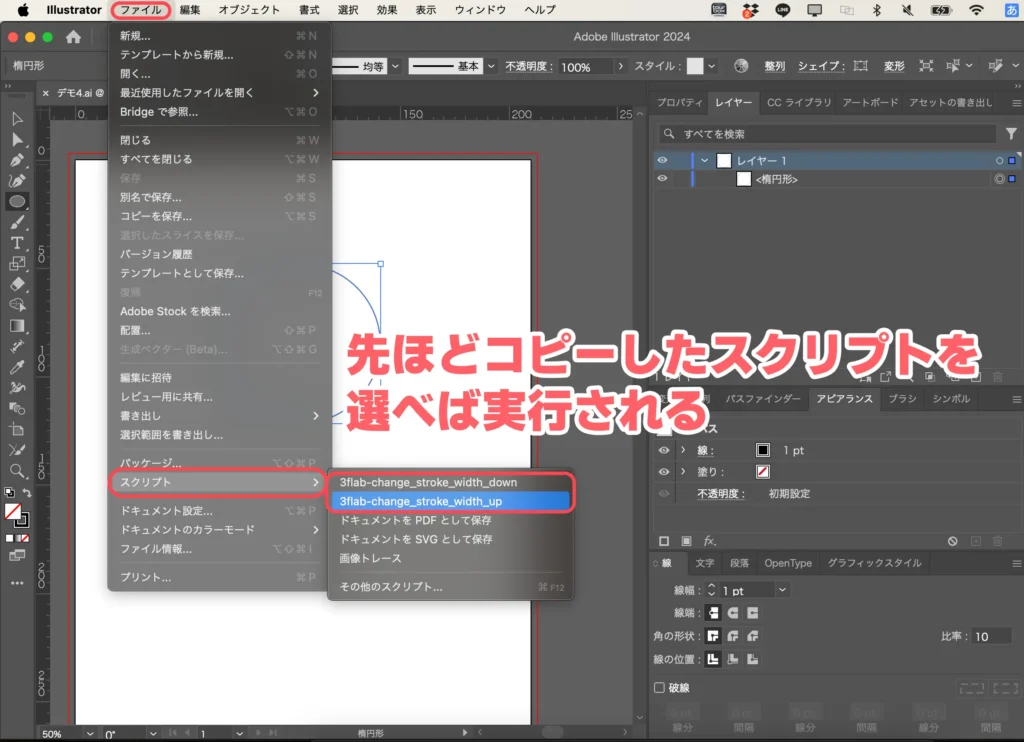1024x742 pixels.
Task: Switch to the パスファインダー tab
Action: click(762, 399)
